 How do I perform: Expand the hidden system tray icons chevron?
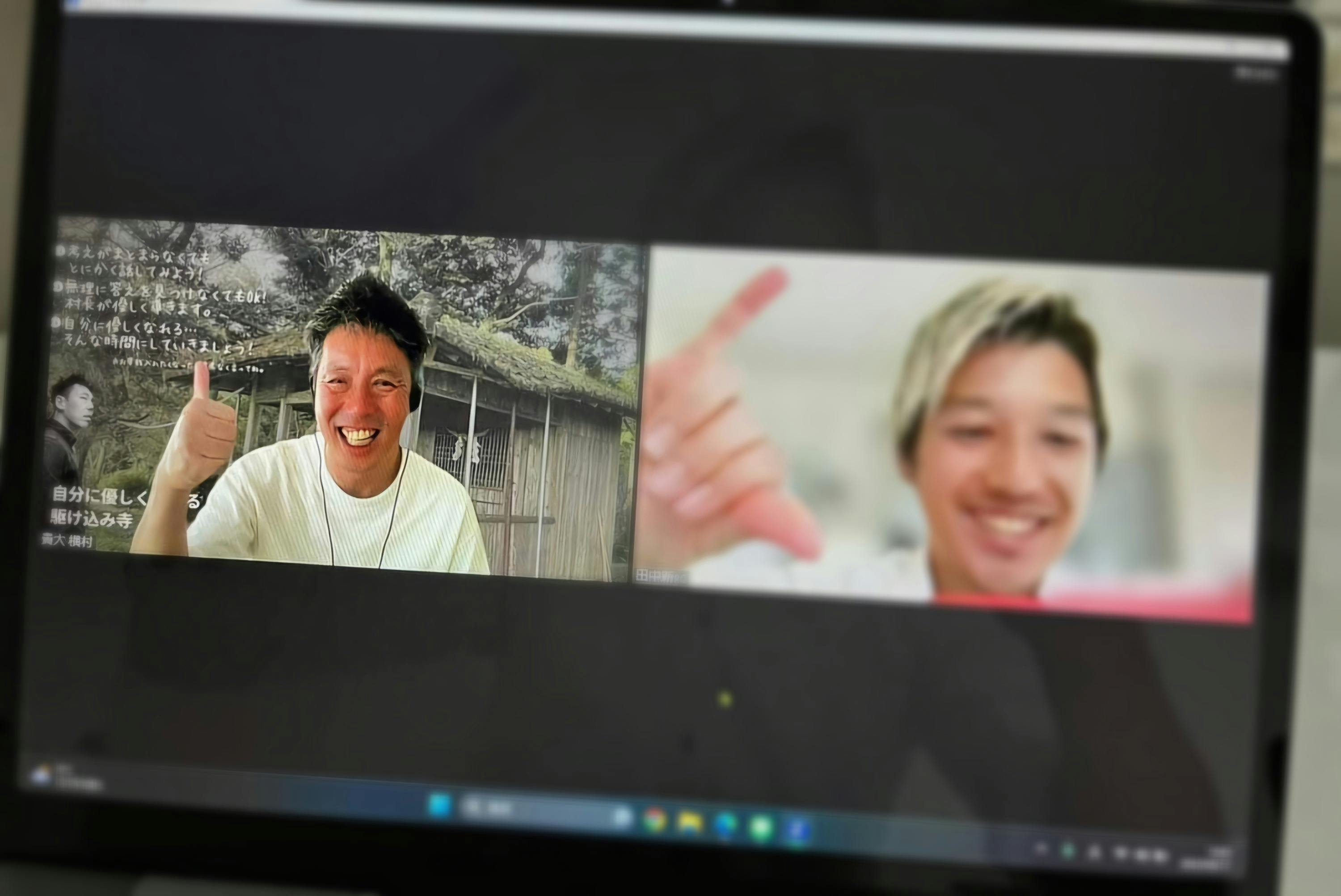1042,849
